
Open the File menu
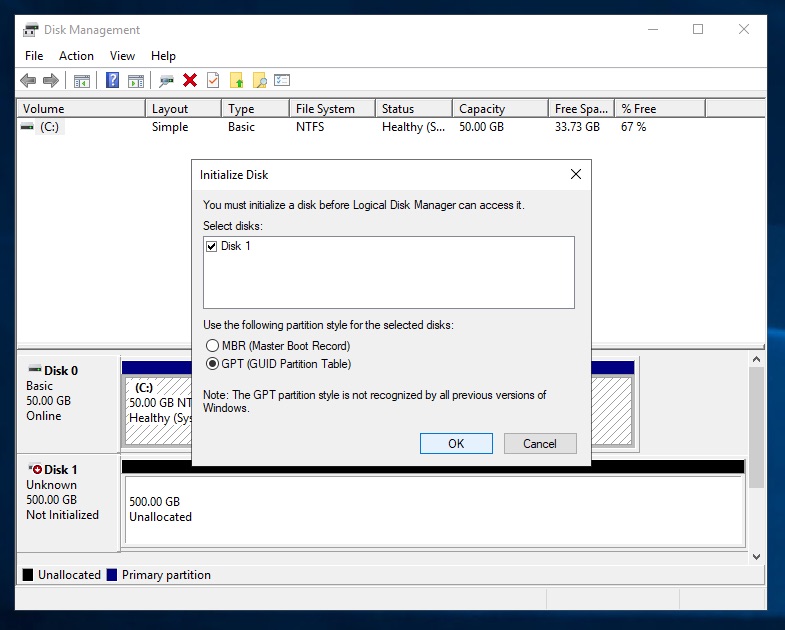34,56
